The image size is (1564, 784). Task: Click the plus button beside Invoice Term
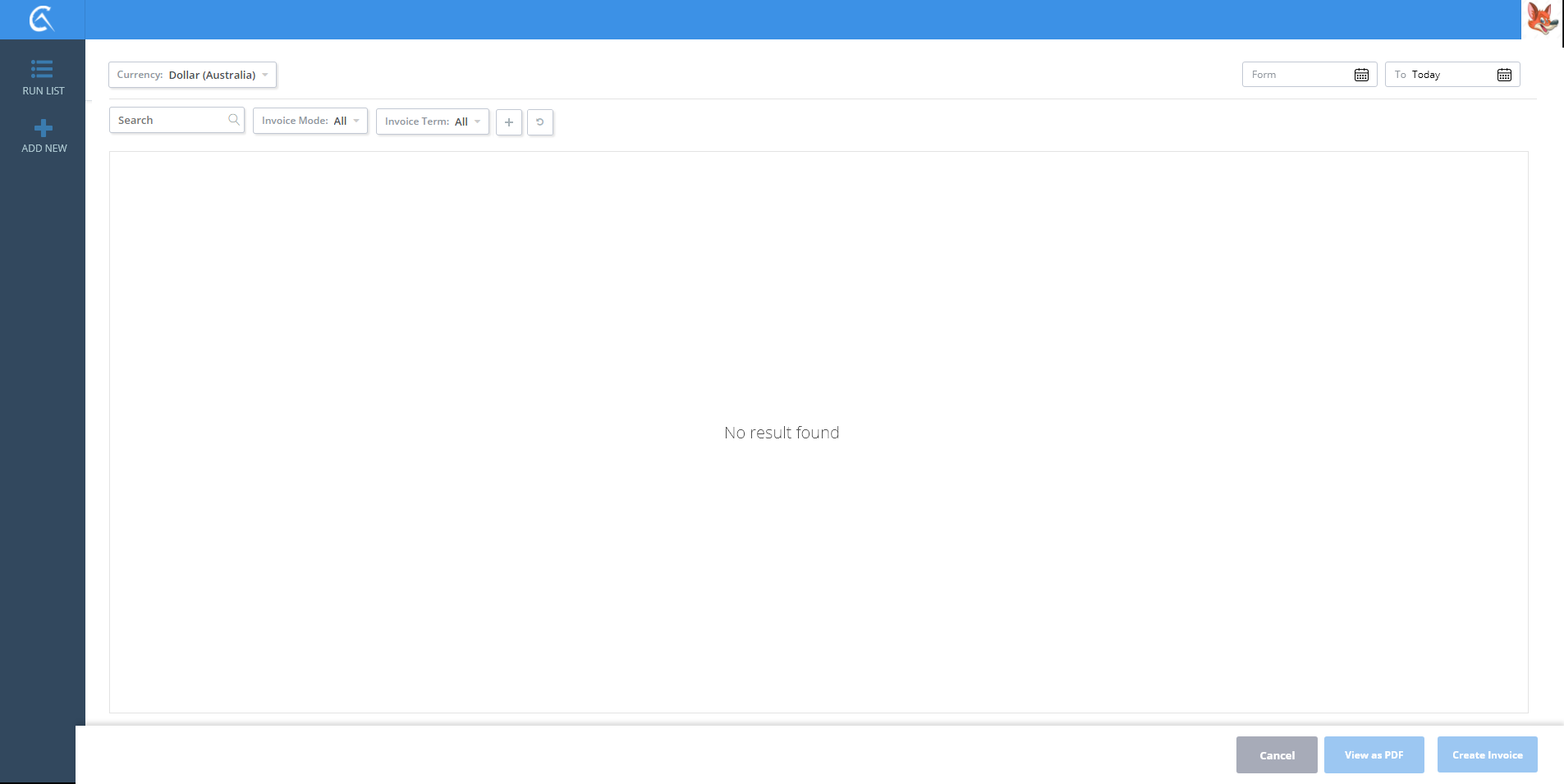tap(509, 122)
